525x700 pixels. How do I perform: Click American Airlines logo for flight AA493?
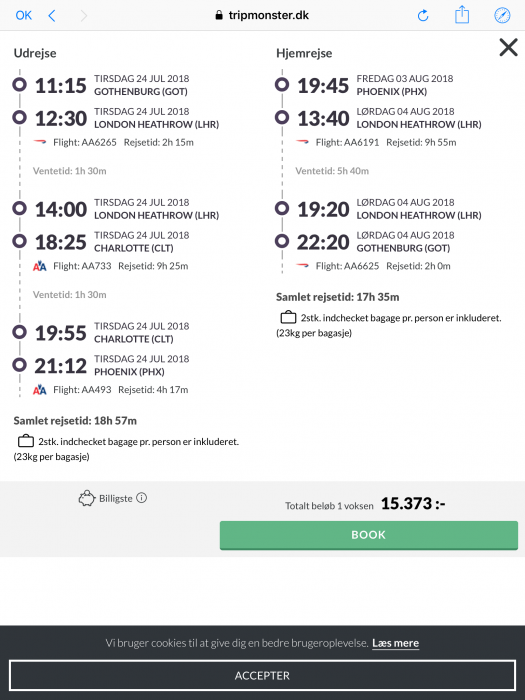(x=40, y=390)
